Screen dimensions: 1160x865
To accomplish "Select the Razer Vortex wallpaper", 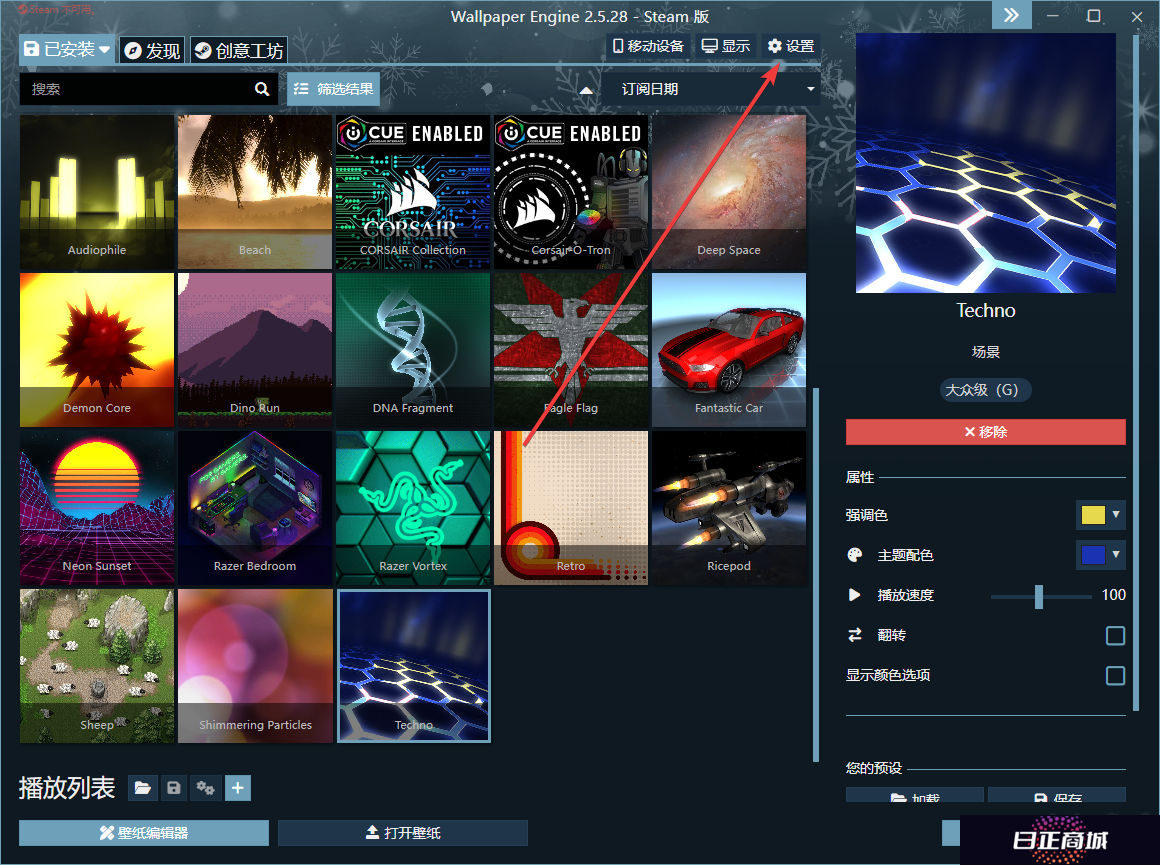I will [413, 508].
